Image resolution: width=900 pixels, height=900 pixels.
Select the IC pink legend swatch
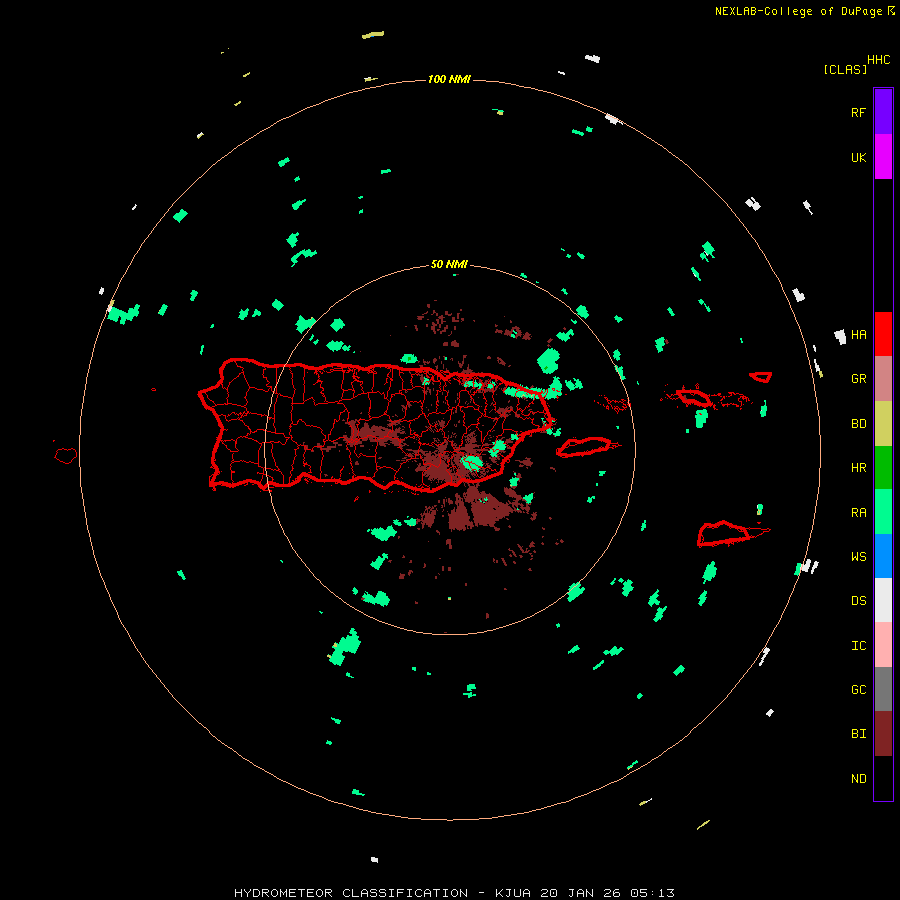pos(883,645)
